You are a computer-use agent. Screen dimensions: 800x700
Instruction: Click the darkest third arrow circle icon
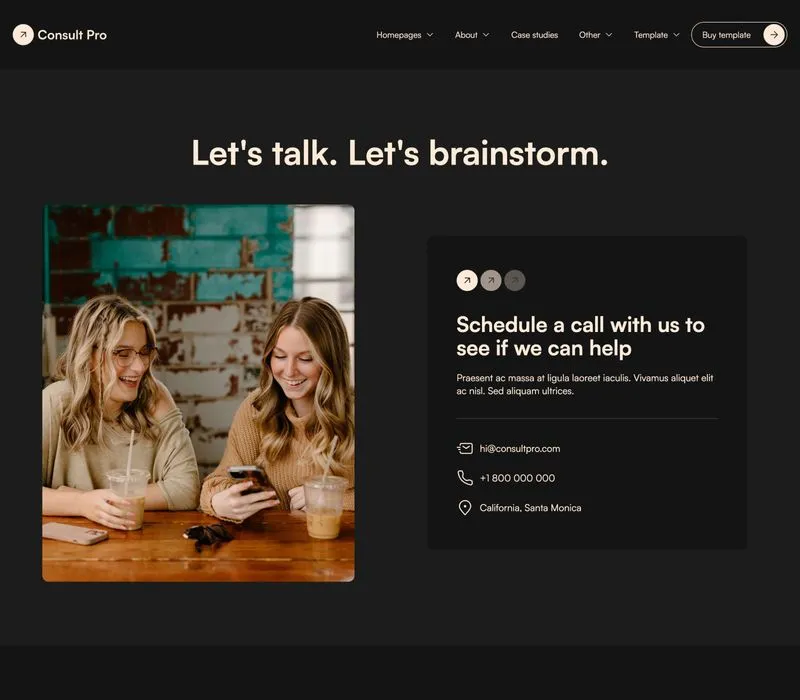pyautogui.click(x=515, y=280)
